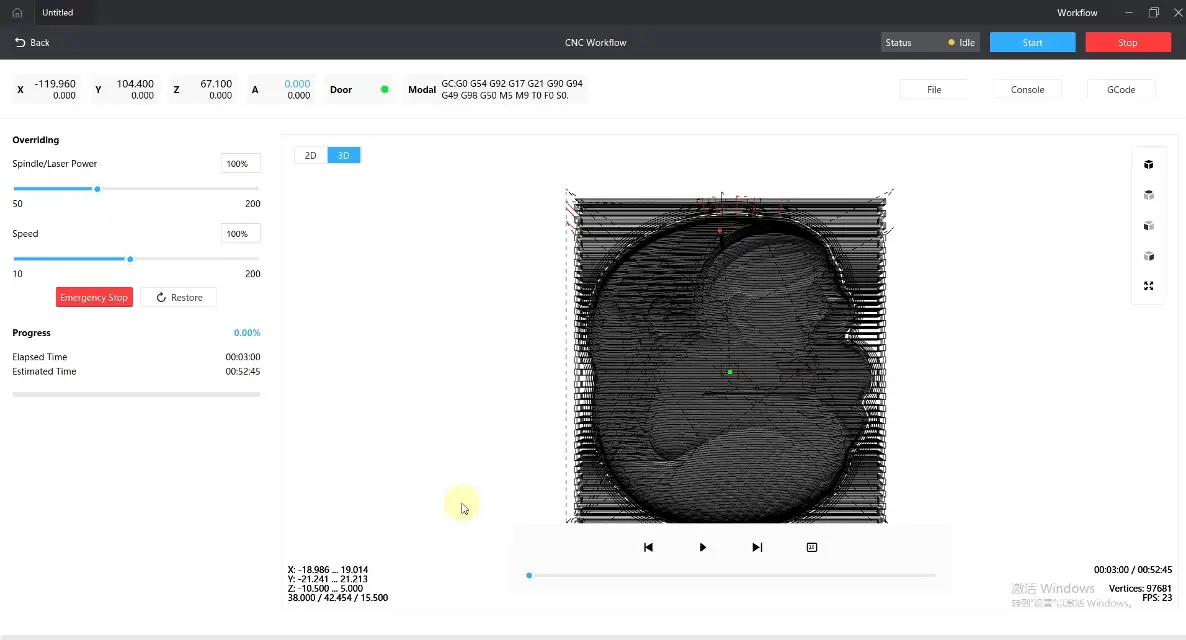Image resolution: width=1186 pixels, height=640 pixels.
Task: Click the Speed percentage input field
Action: (x=240, y=233)
